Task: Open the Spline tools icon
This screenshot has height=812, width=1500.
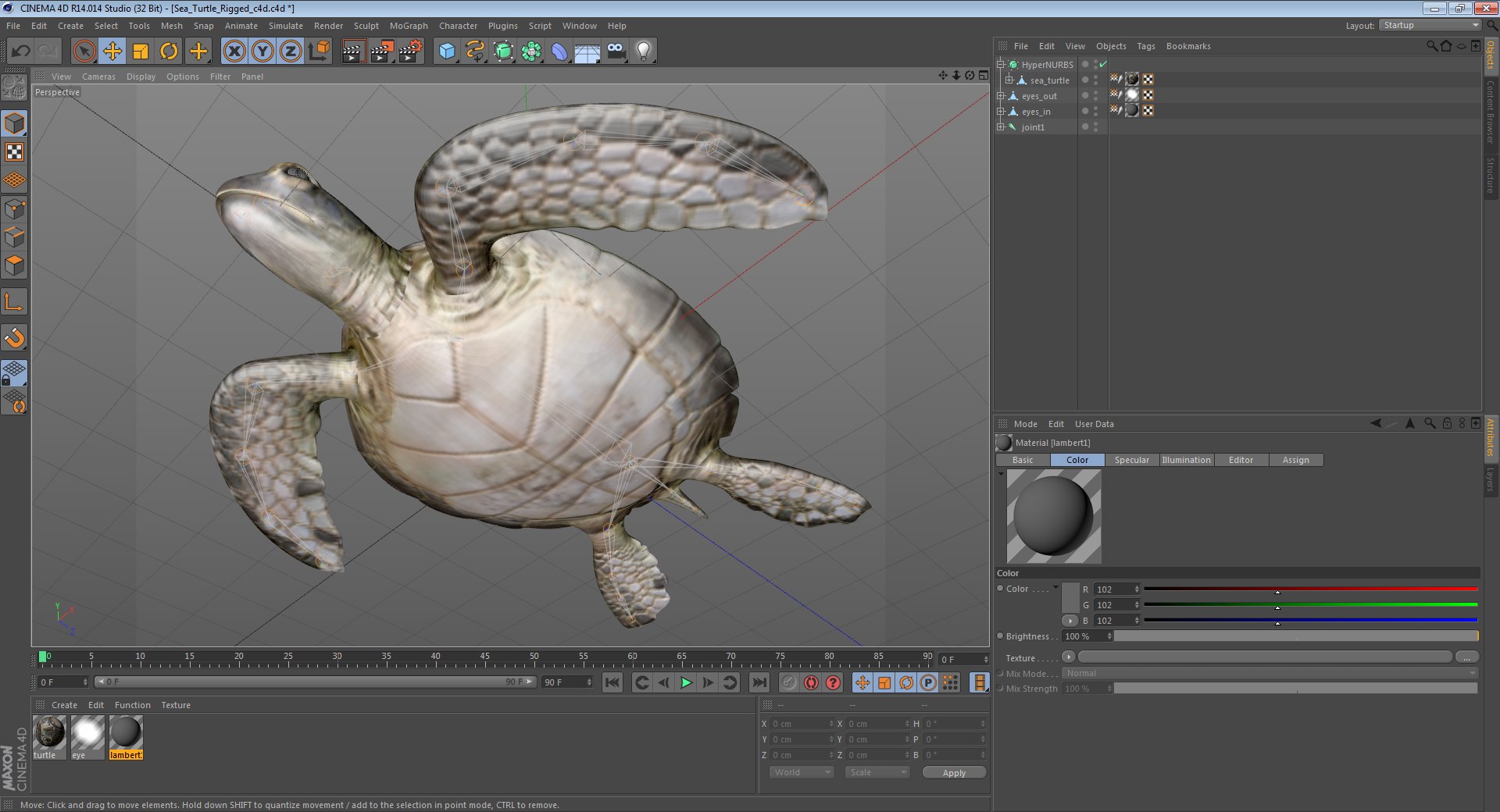Action: [475, 52]
